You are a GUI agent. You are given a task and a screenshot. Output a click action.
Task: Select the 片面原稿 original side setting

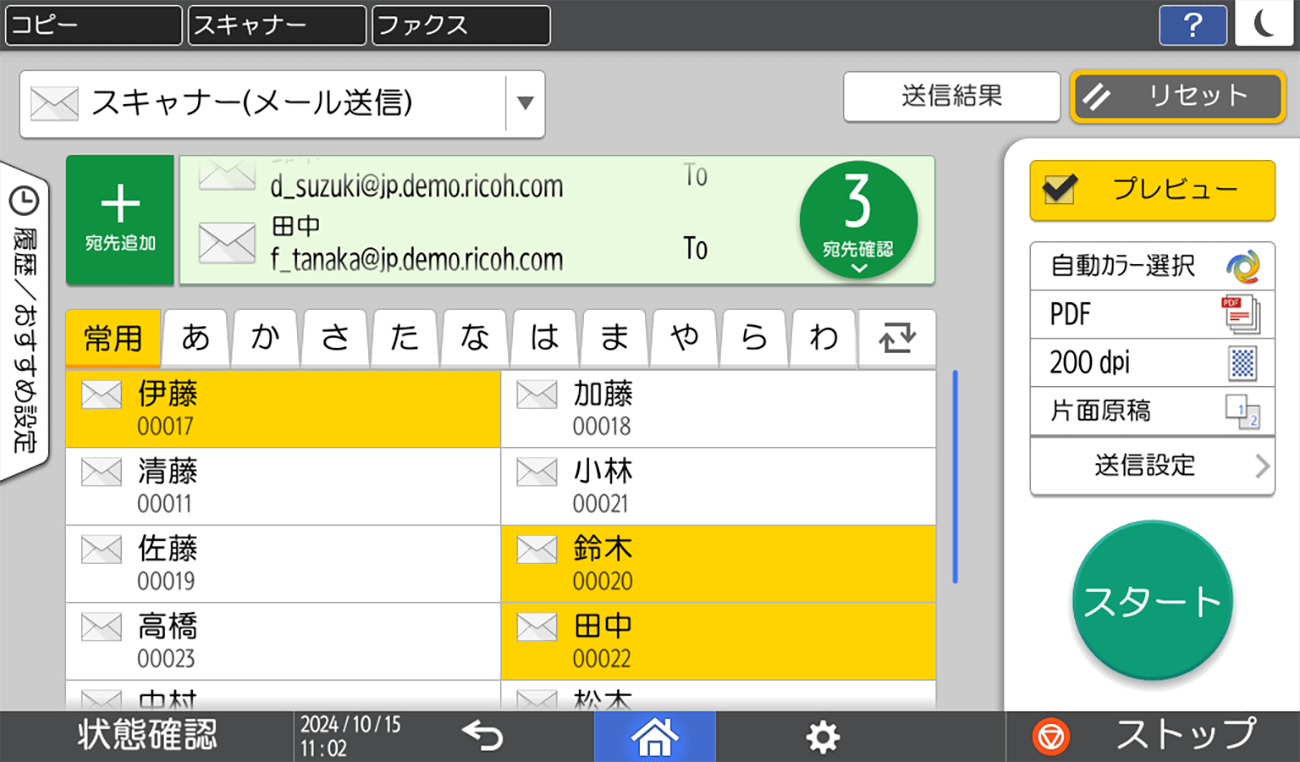coord(1152,411)
